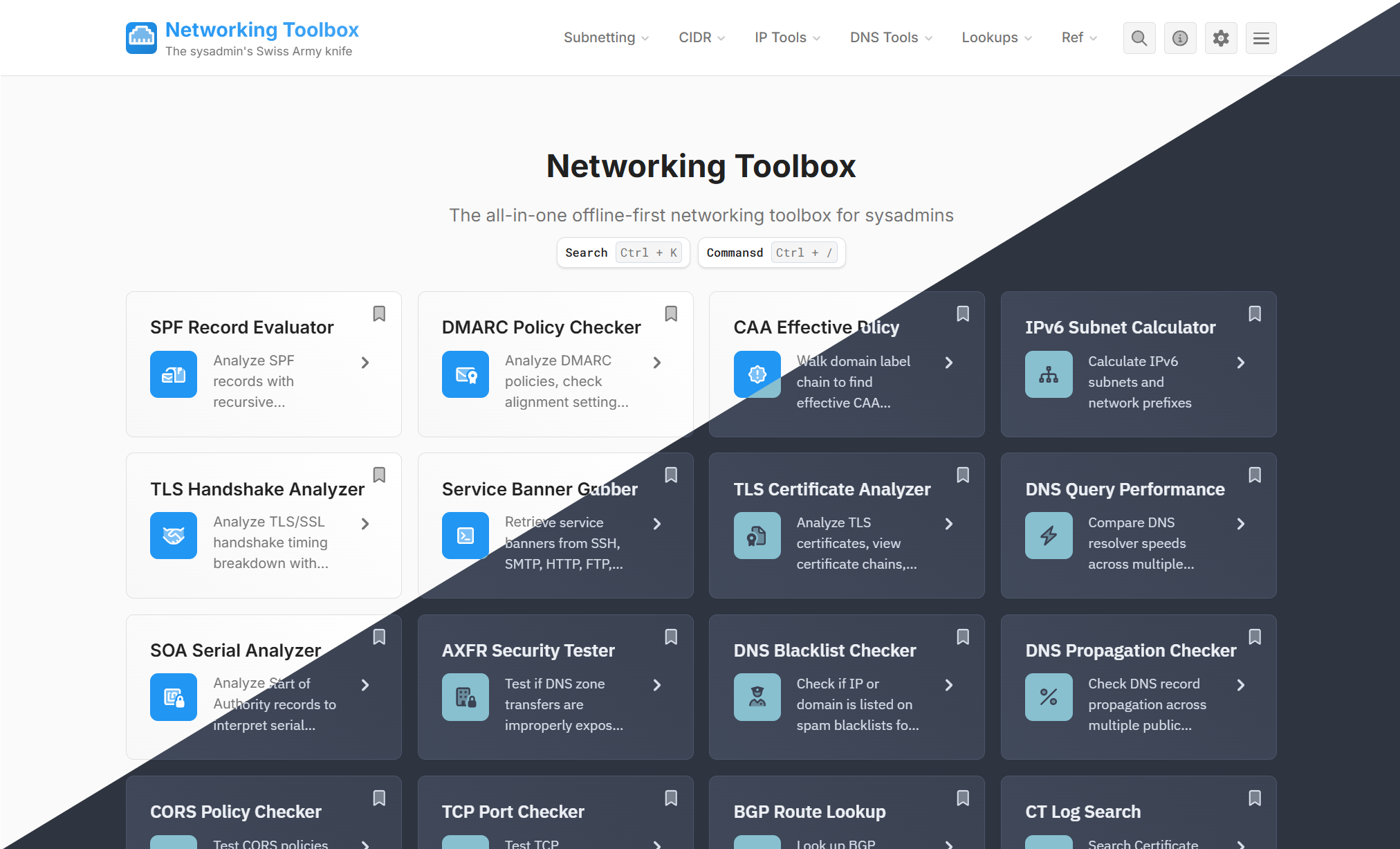Click the DNS Propagation Checker percent icon
Screen dimensions: 1400x849
coord(1049,697)
